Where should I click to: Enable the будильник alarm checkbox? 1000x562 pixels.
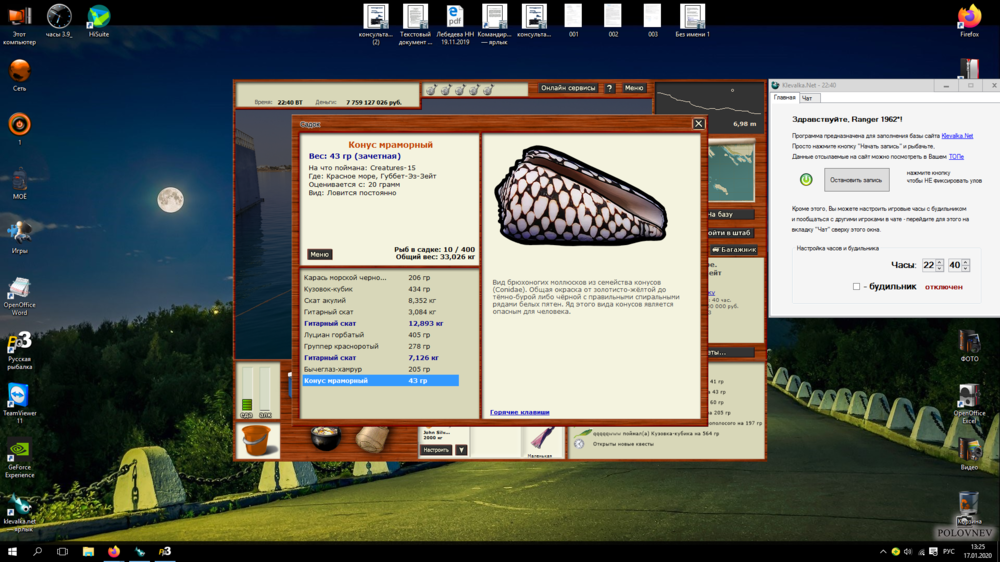856,287
